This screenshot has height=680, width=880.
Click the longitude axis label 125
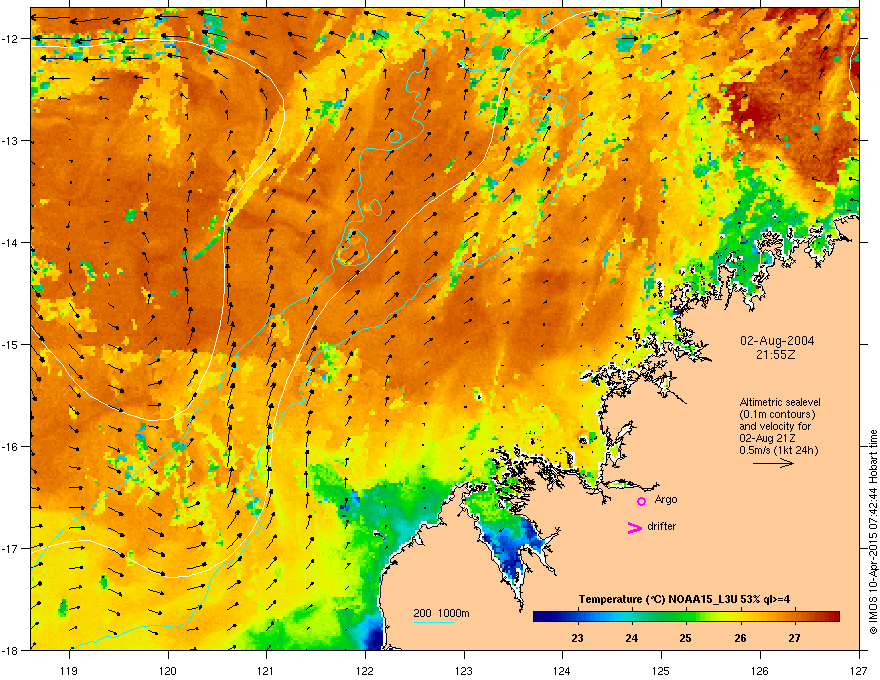[x=661, y=670]
